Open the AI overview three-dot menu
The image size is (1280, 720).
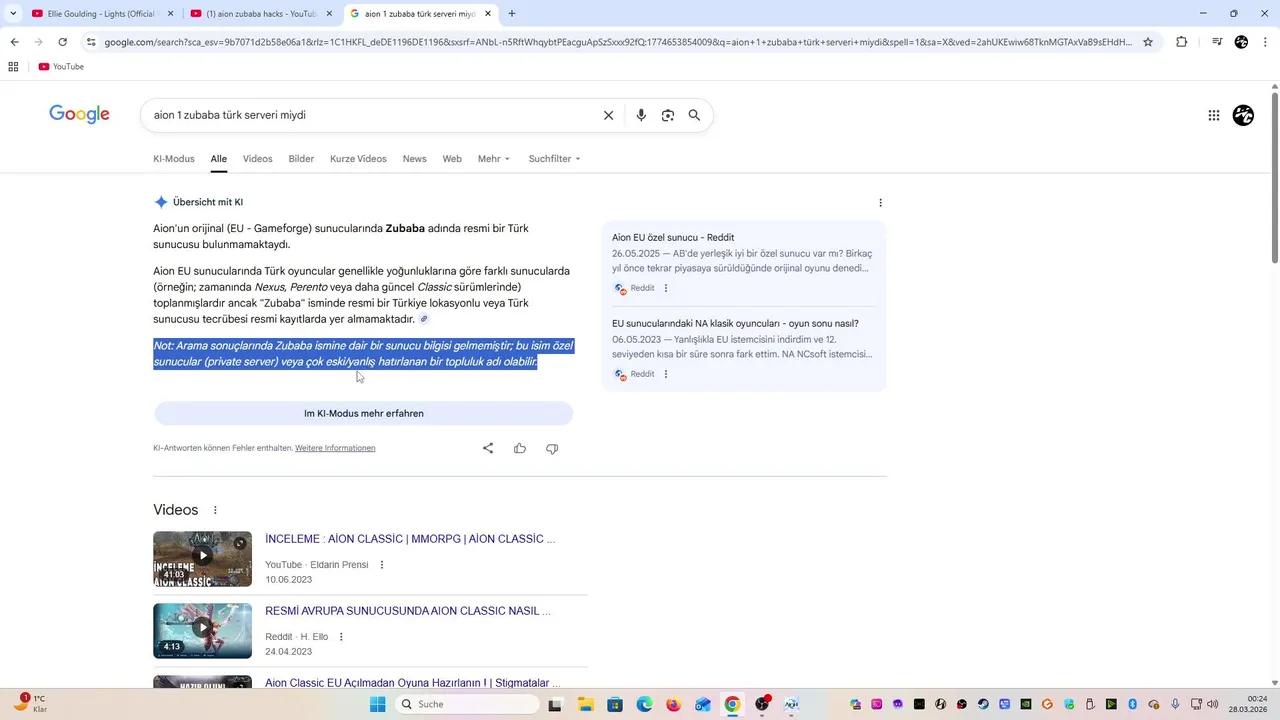click(x=880, y=202)
